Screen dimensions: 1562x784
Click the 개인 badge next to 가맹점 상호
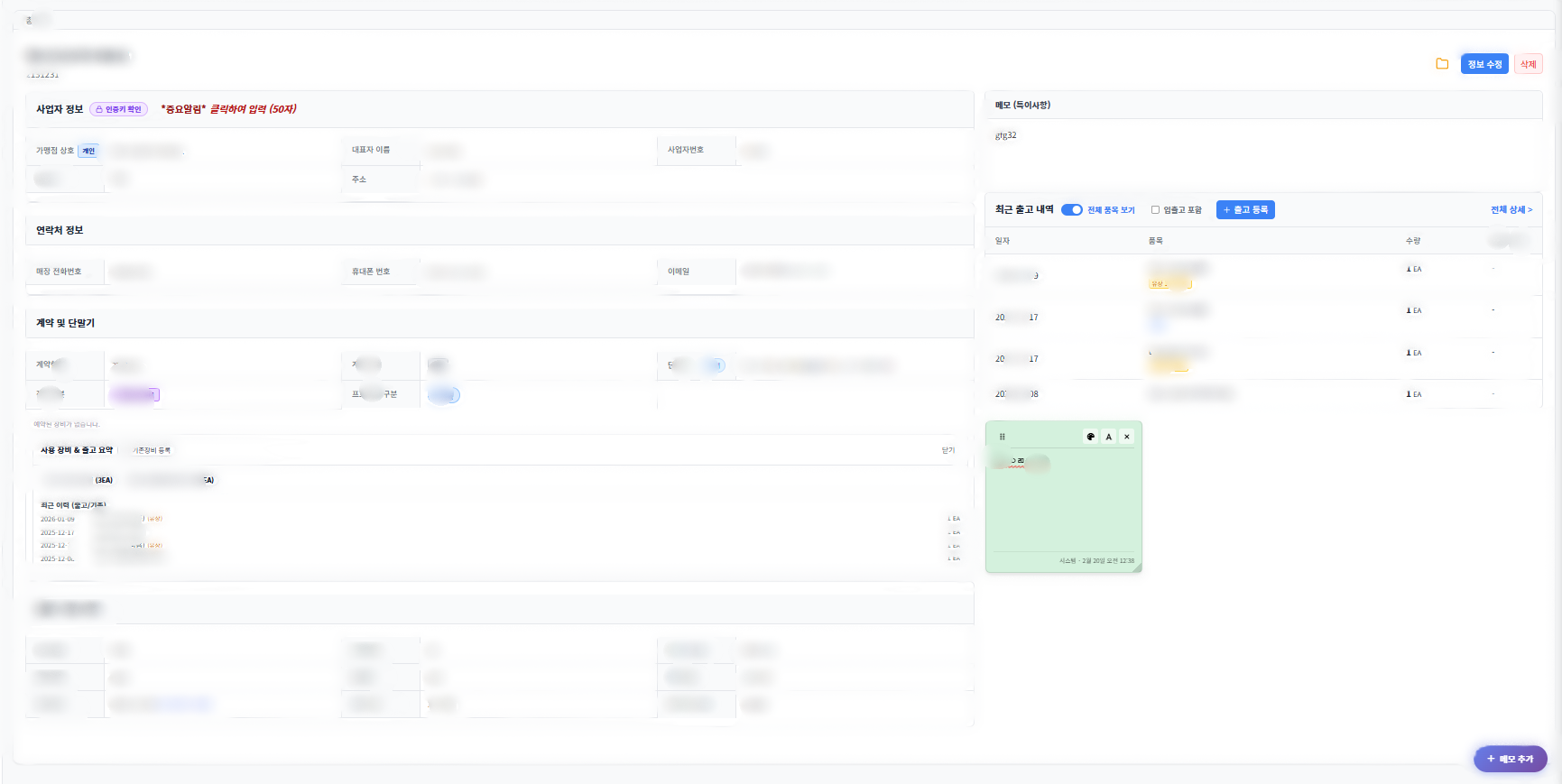[x=88, y=151]
